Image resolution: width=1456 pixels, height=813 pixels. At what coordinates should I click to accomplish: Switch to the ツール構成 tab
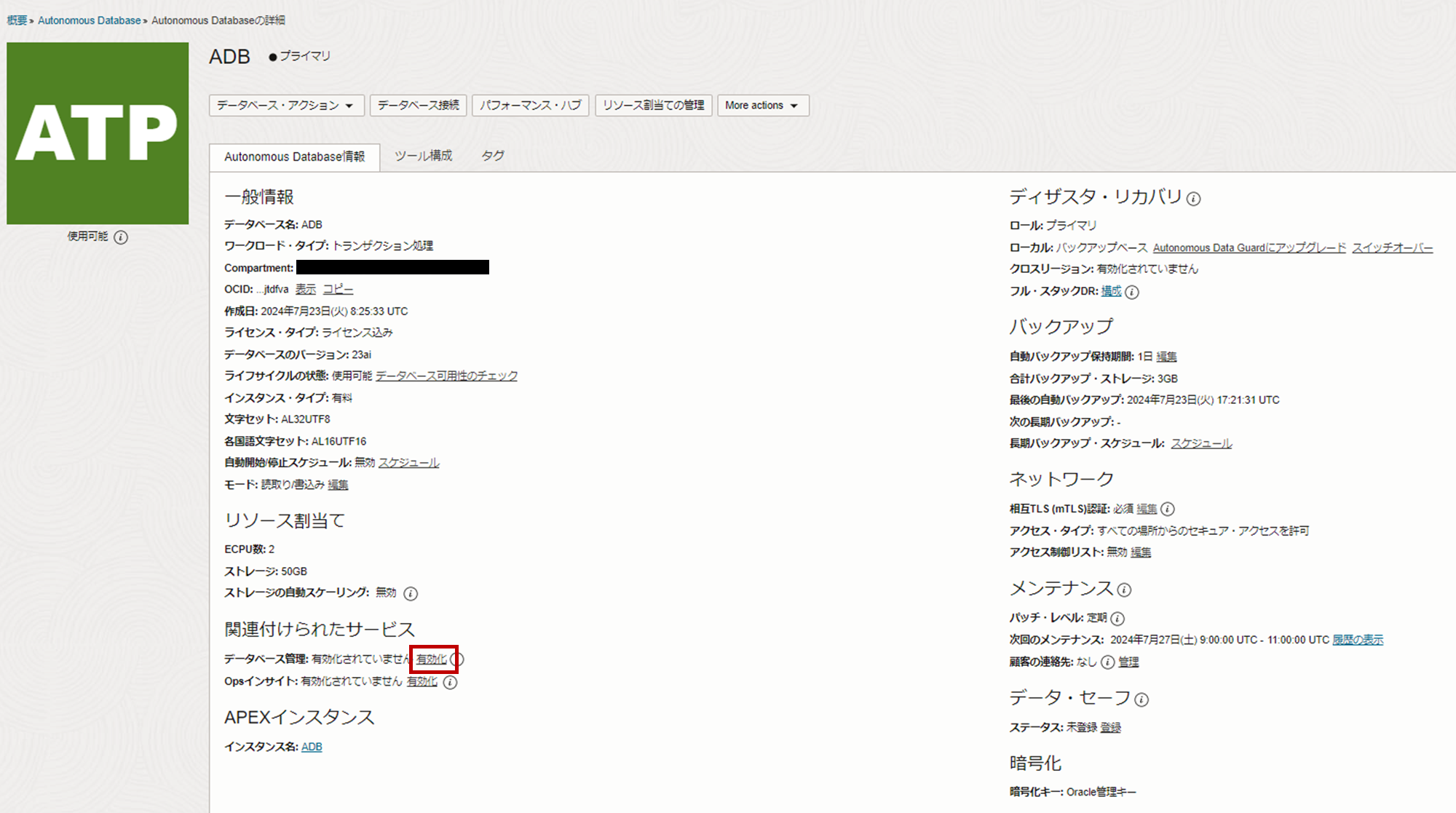(423, 156)
